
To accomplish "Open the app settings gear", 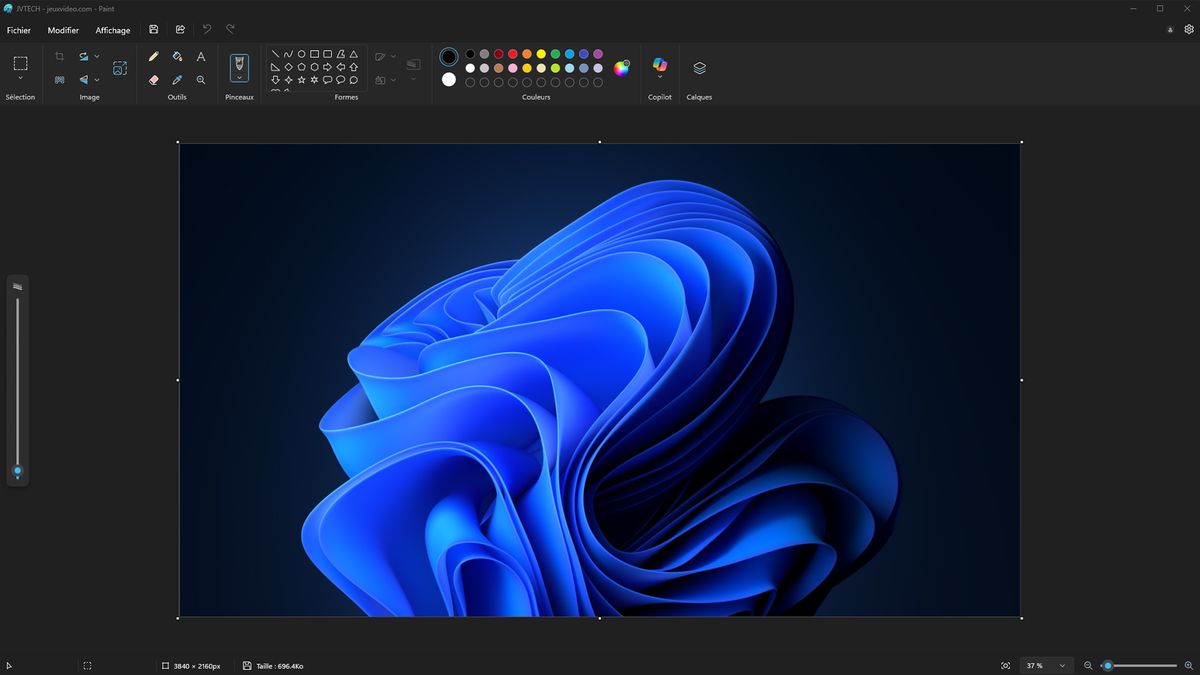I will point(1189,30).
